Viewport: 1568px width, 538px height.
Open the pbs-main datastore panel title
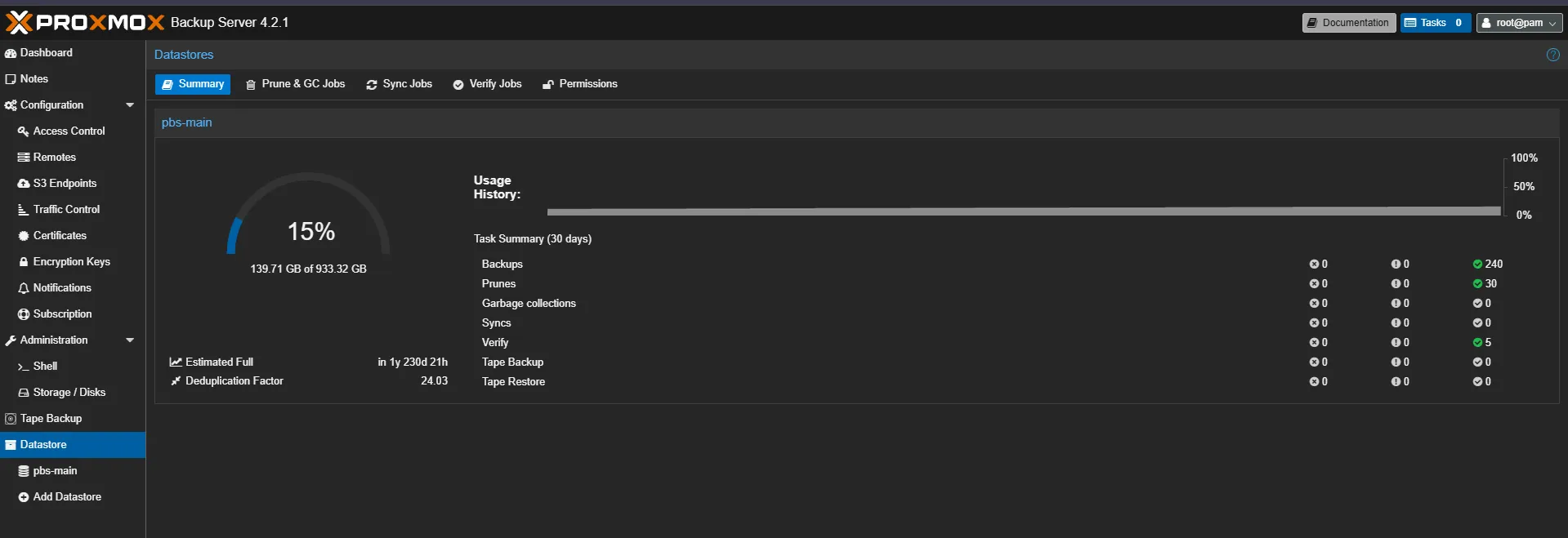coord(186,122)
